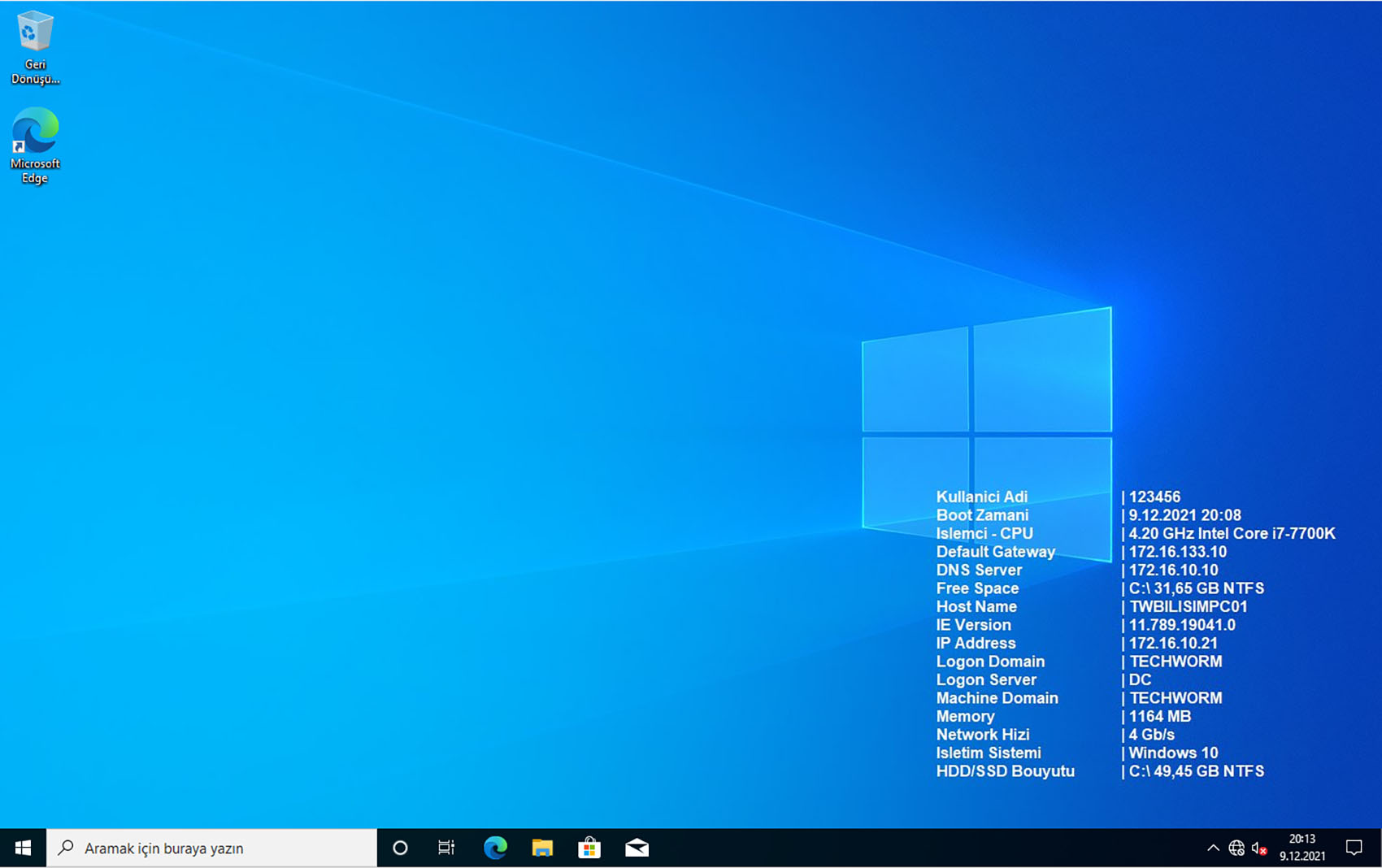
Task: Click the 'Kullanici Adi' label on the desktop
Action: pos(981,497)
